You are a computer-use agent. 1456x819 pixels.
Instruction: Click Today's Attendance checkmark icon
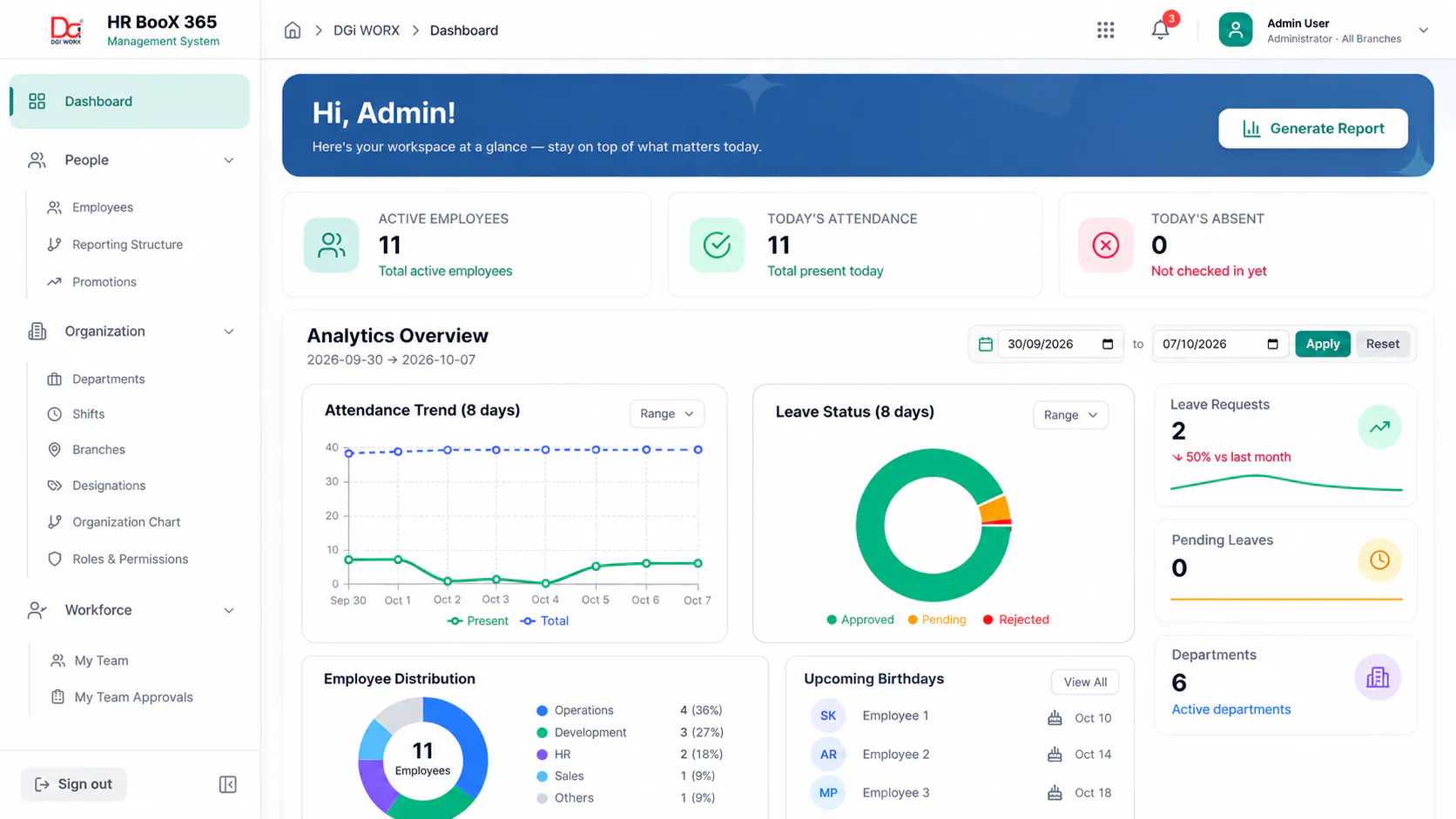pyautogui.click(x=717, y=245)
